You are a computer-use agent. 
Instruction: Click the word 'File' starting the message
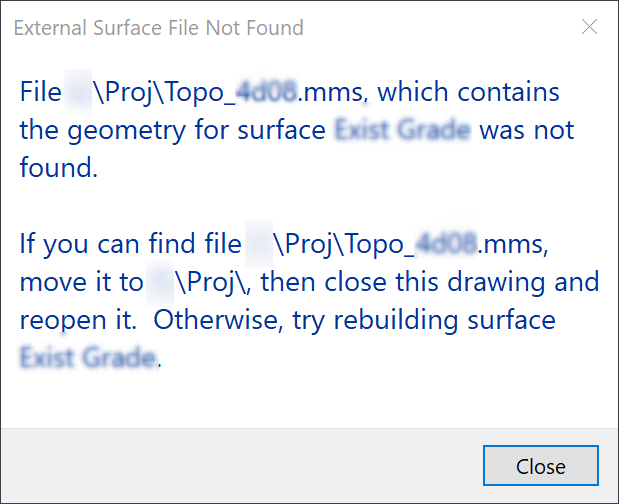coord(41,93)
